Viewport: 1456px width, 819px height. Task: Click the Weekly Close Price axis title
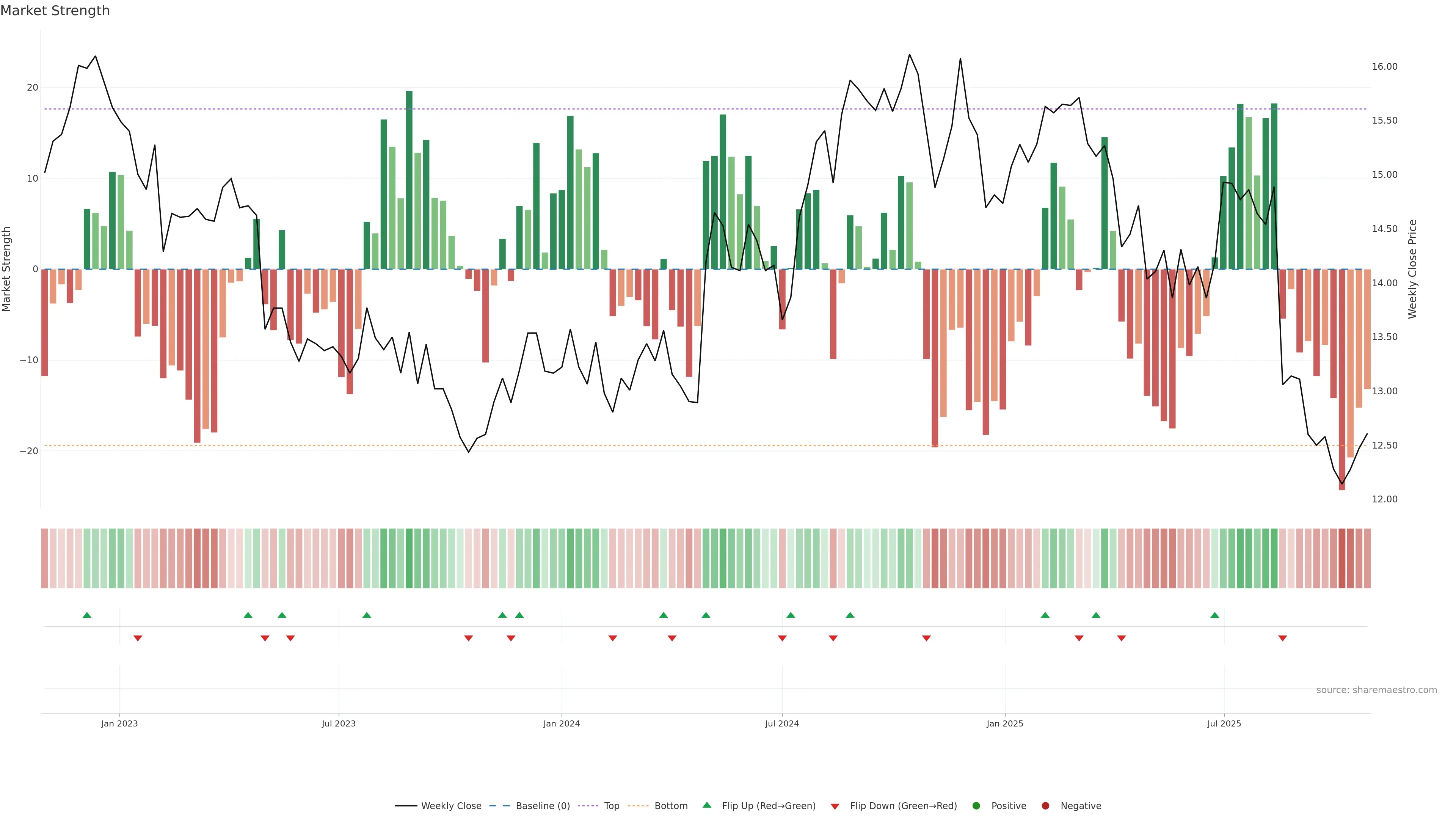pos(1412,269)
